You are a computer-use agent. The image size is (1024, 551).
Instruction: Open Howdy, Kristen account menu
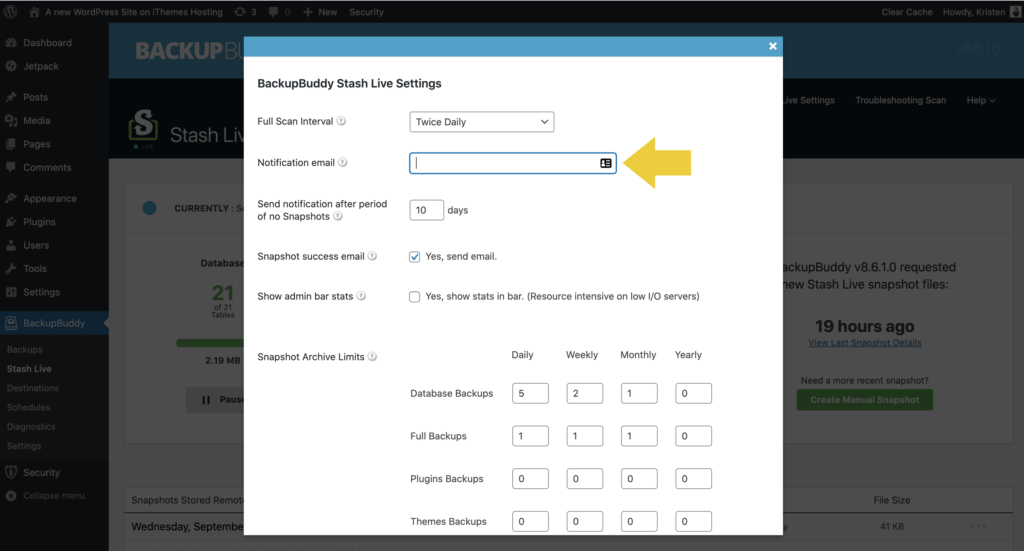coord(982,12)
